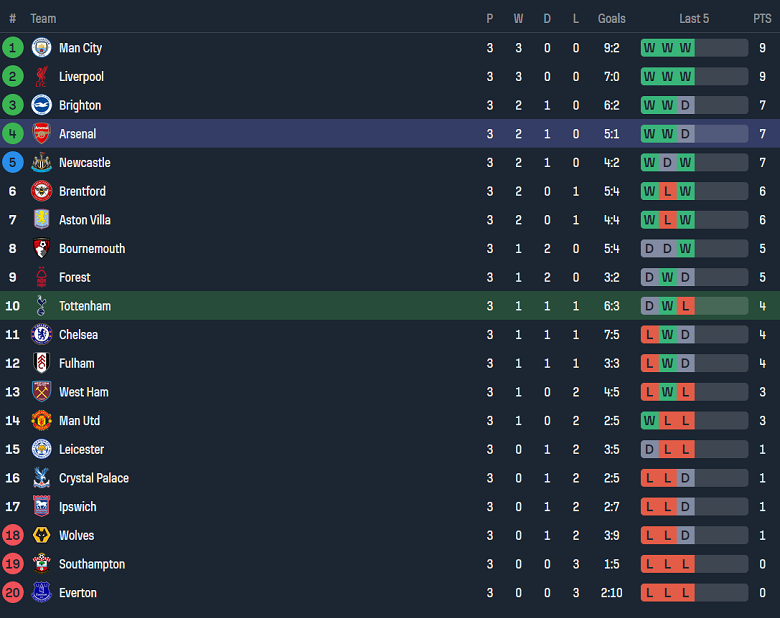780x618 pixels.
Task: Click the first green W in Man City's form
Action: click(x=649, y=48)
